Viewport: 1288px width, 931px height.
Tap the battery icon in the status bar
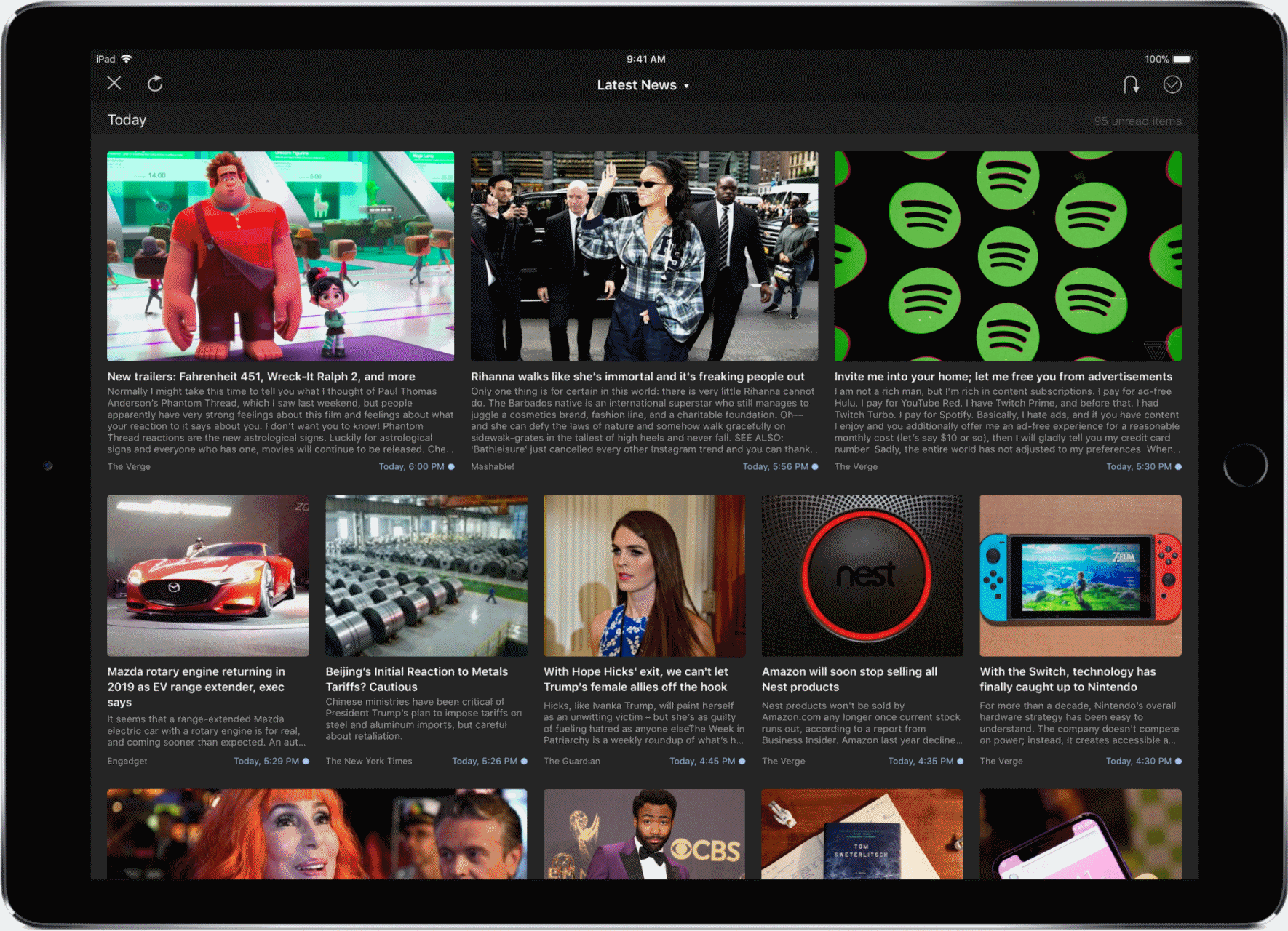[1183, 59]
